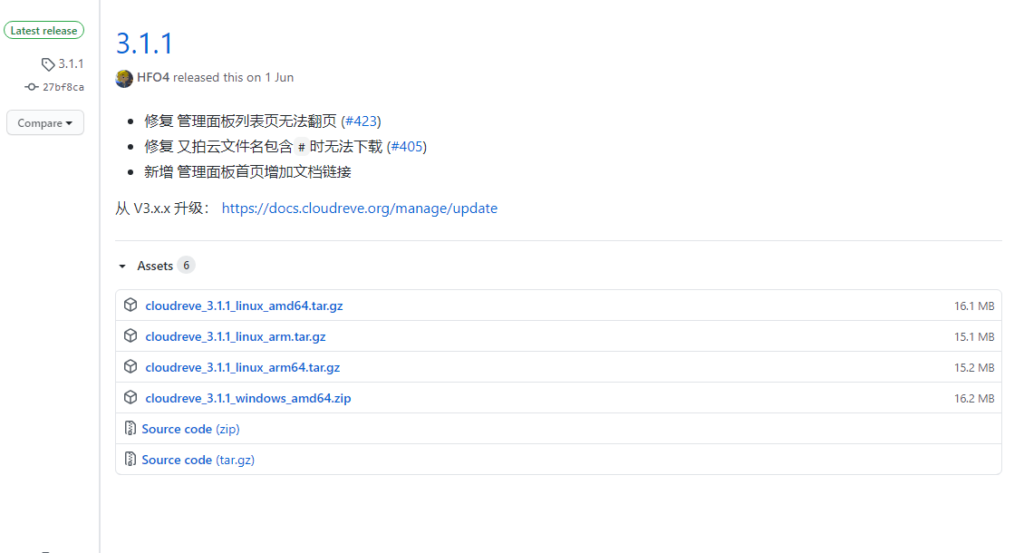
Task: Open issue #405 link
Action: (407, 146)
